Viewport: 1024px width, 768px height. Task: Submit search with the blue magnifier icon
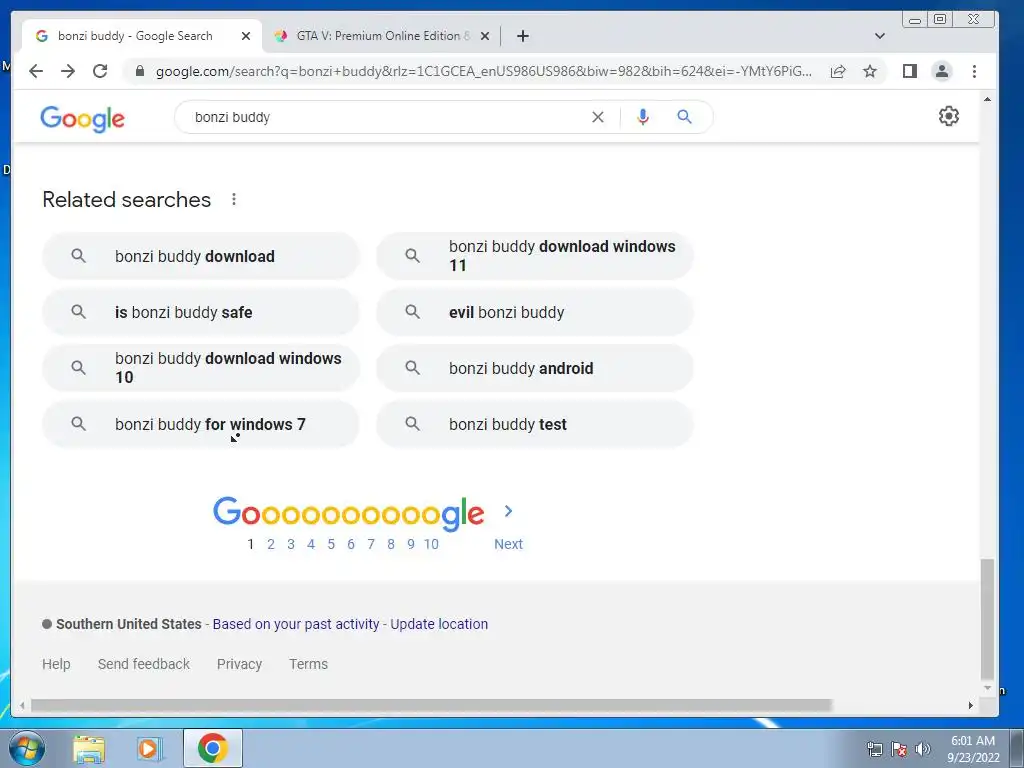[684, 117]
